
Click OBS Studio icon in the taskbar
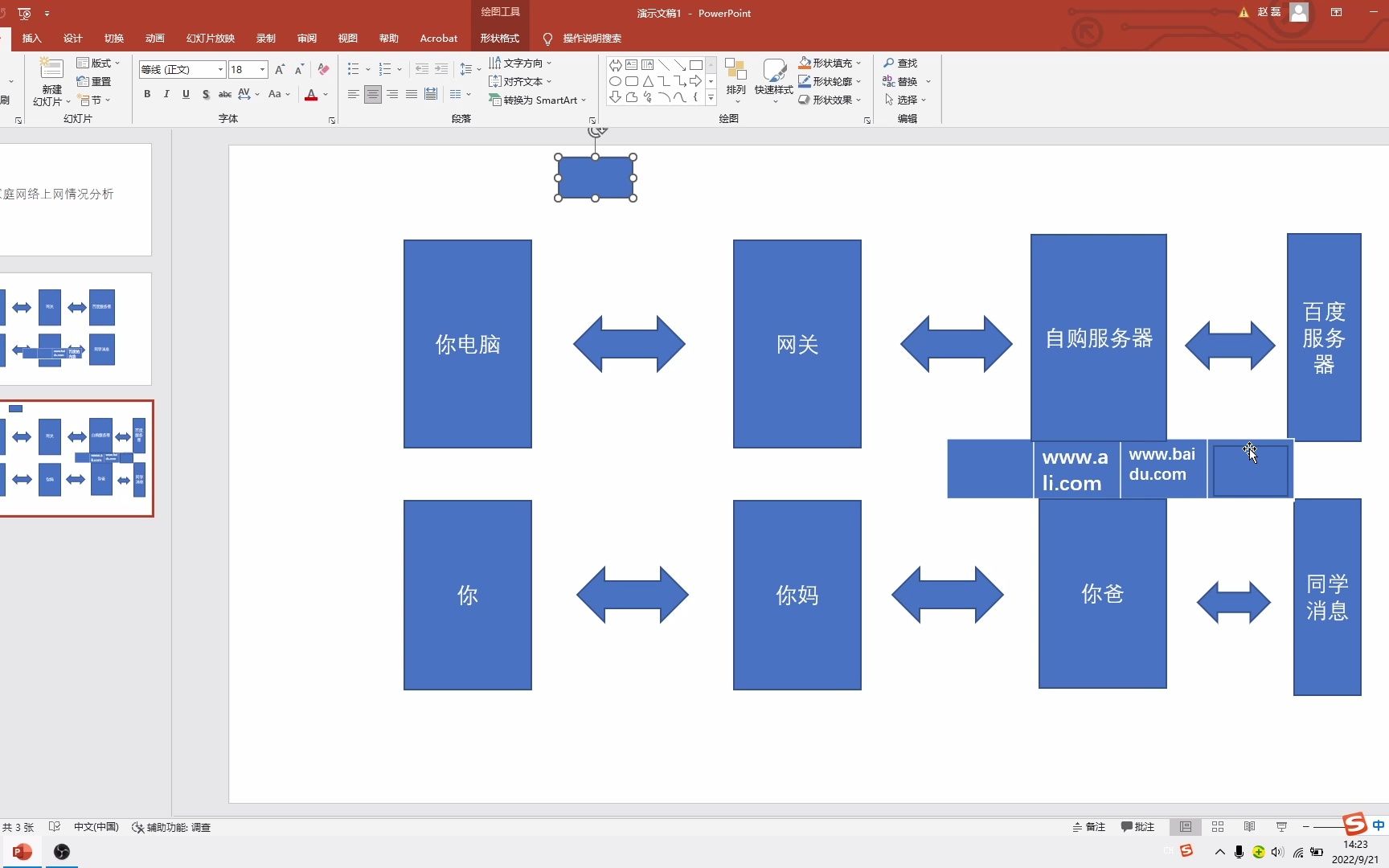click(62, 852)
